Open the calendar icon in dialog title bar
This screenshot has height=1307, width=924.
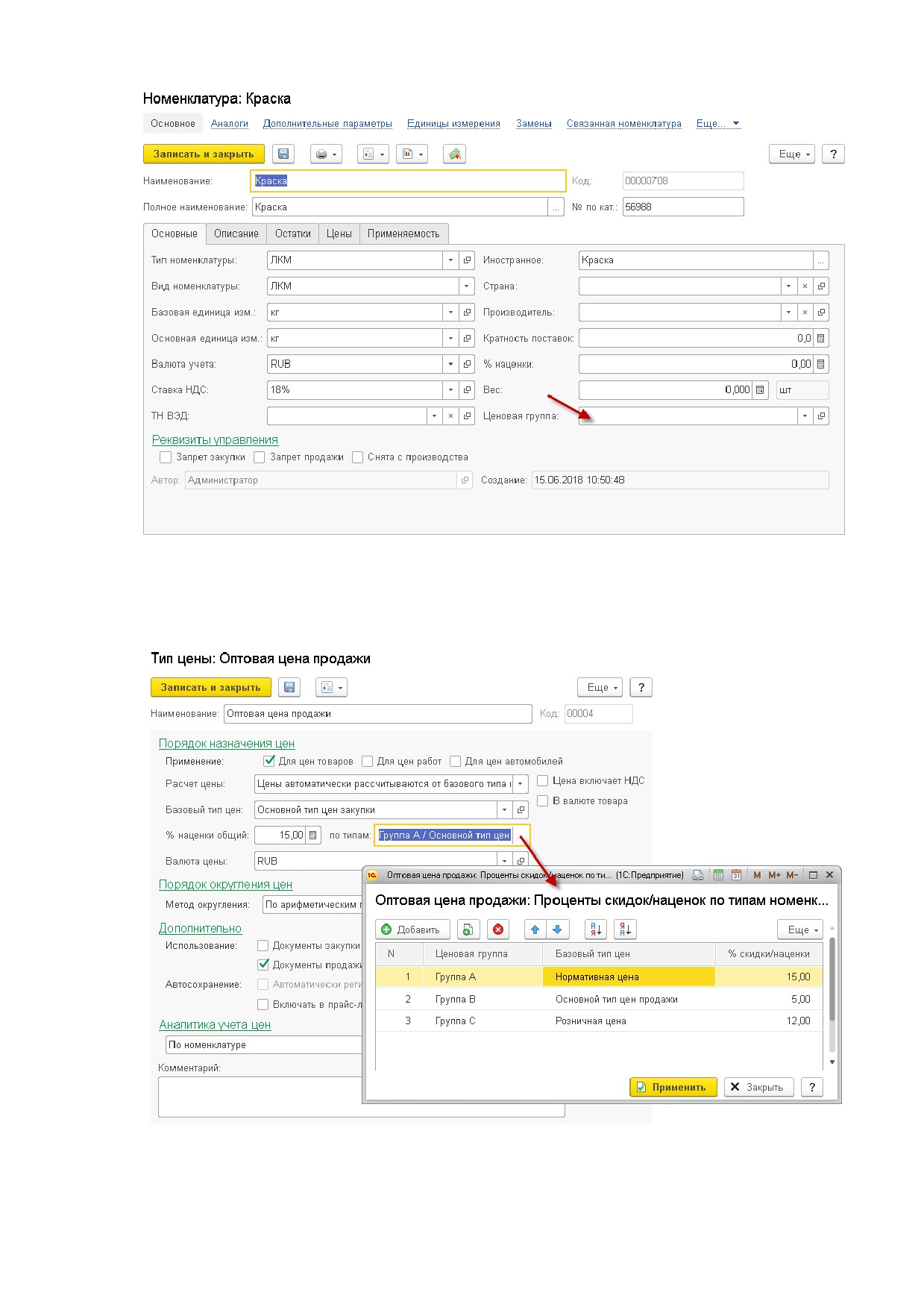coord(737,875)
